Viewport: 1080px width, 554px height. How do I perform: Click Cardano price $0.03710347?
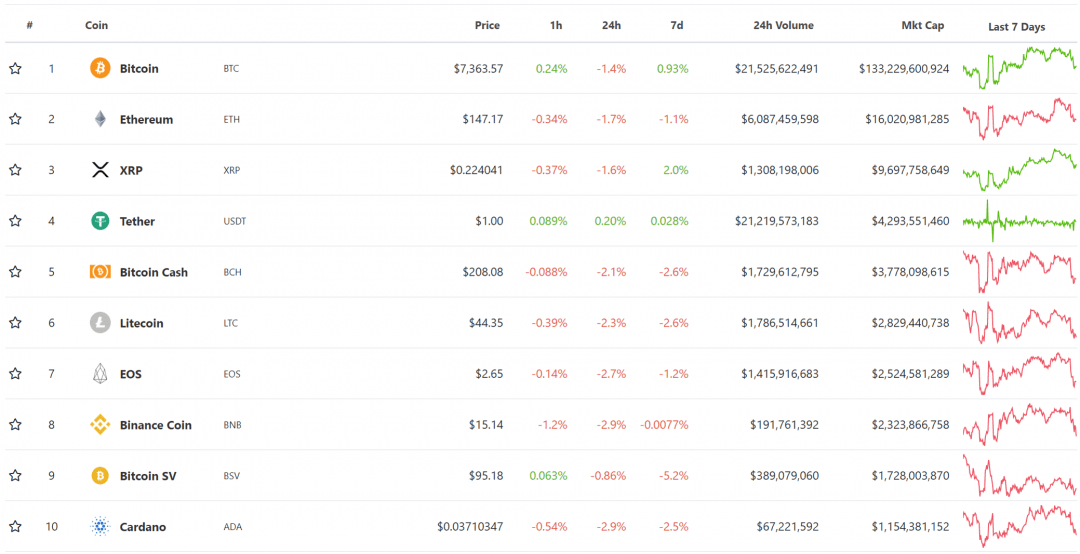point(470,526)
